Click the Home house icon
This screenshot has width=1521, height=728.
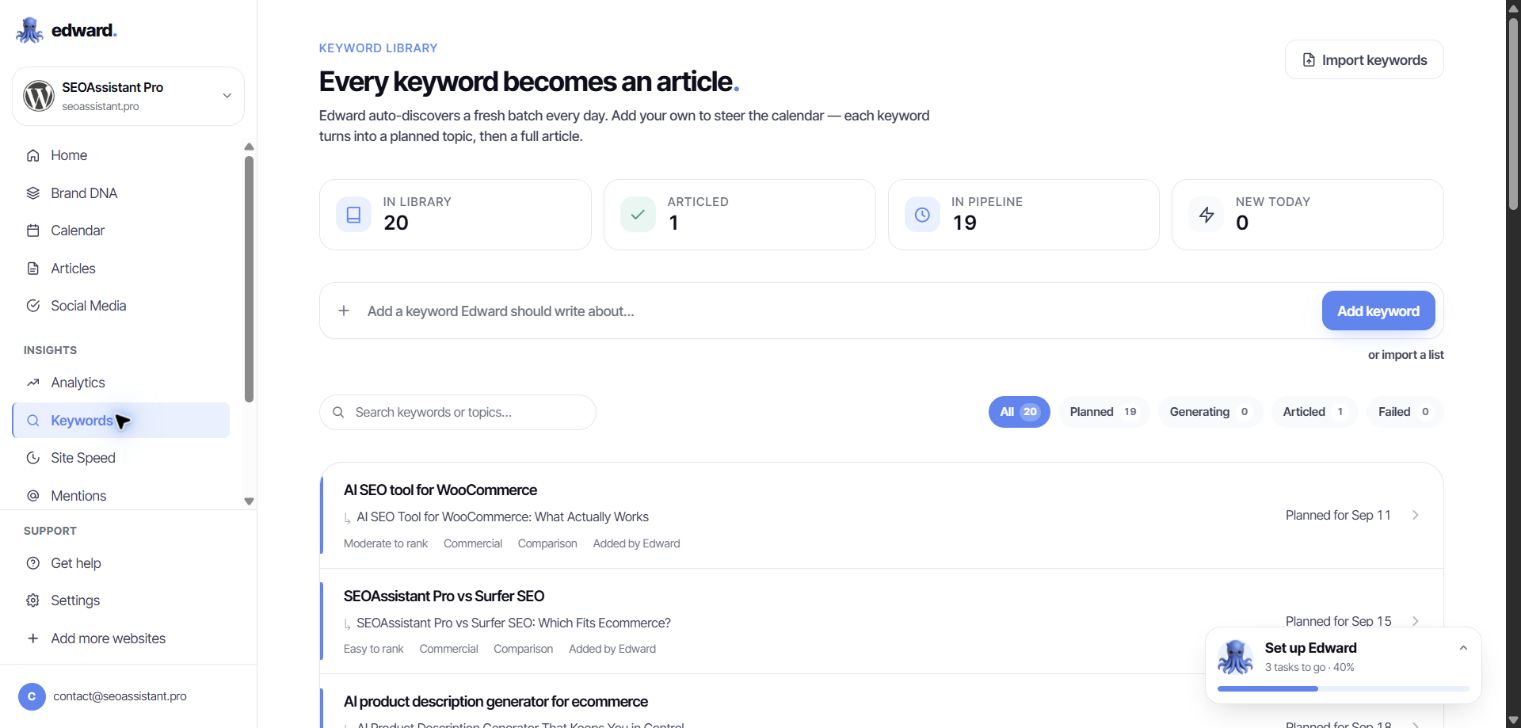pyautogui.click(x=33, y=155)
